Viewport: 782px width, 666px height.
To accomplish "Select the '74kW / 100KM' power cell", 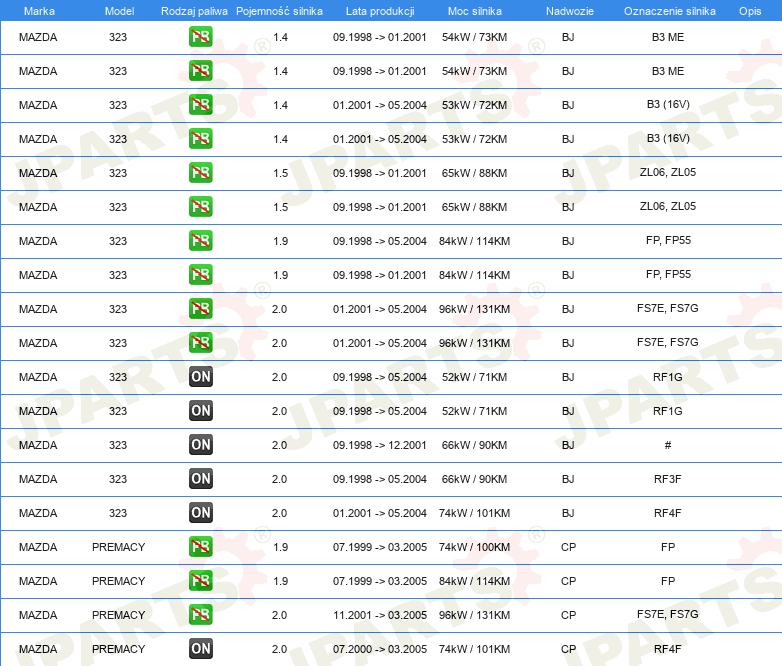I will [474, 547].
